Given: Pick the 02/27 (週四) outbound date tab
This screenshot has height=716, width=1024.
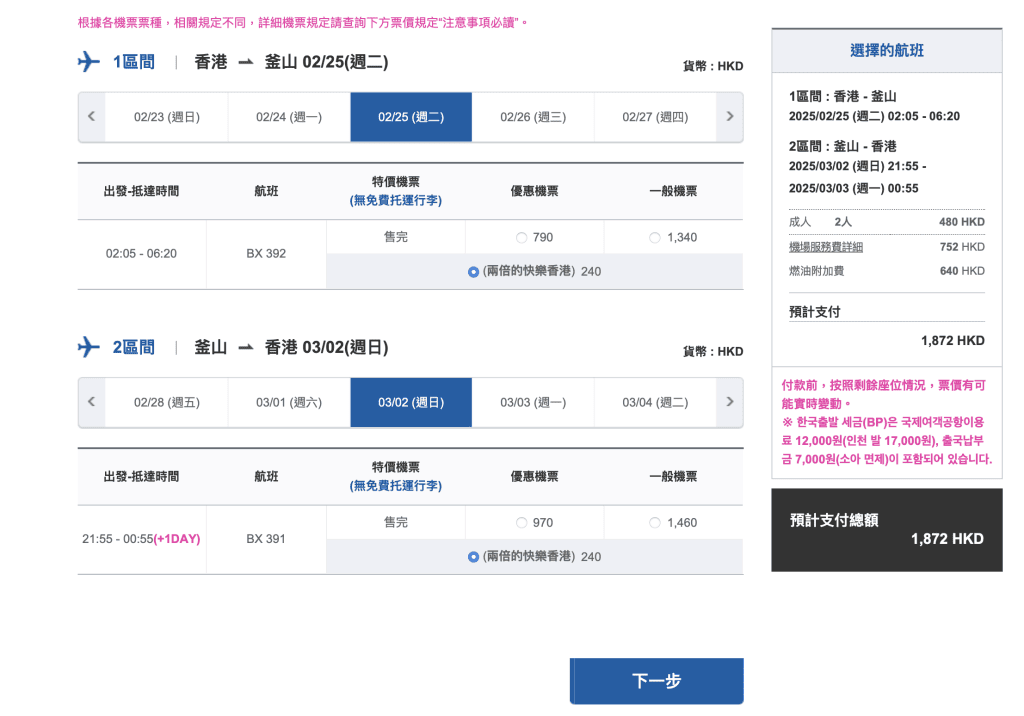Looking at the screenshot, I should click(x=655, y=117).
